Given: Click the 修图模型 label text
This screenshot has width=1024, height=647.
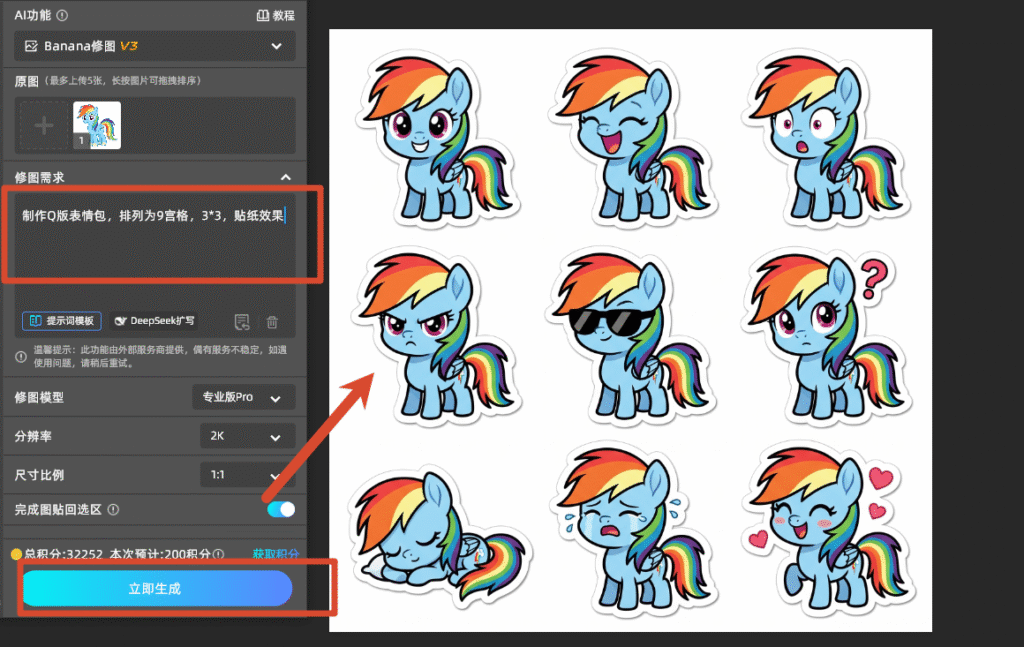Looking at the screenshot, I should click(39, 397).
